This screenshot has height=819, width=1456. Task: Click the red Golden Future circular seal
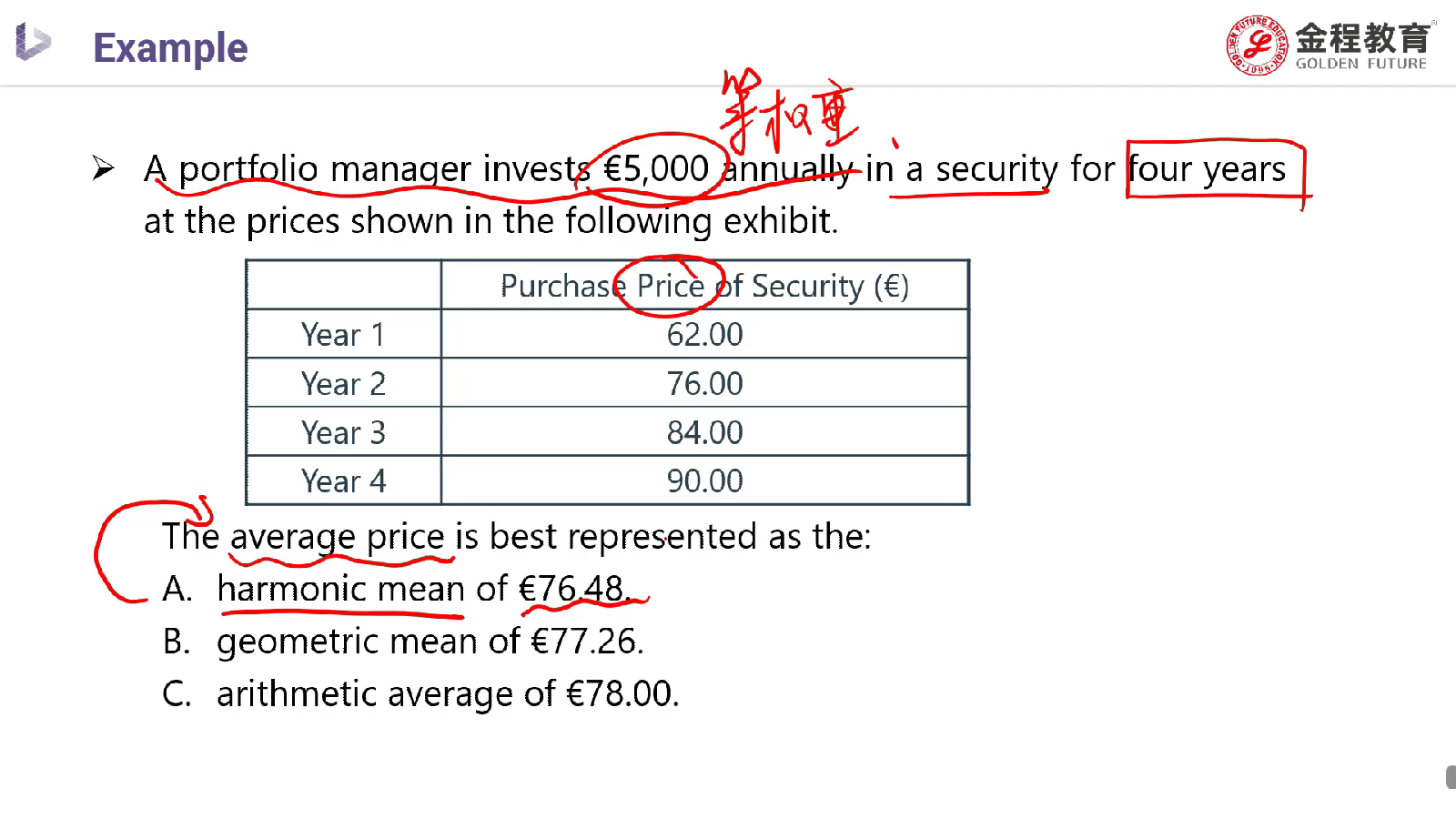1256,45
